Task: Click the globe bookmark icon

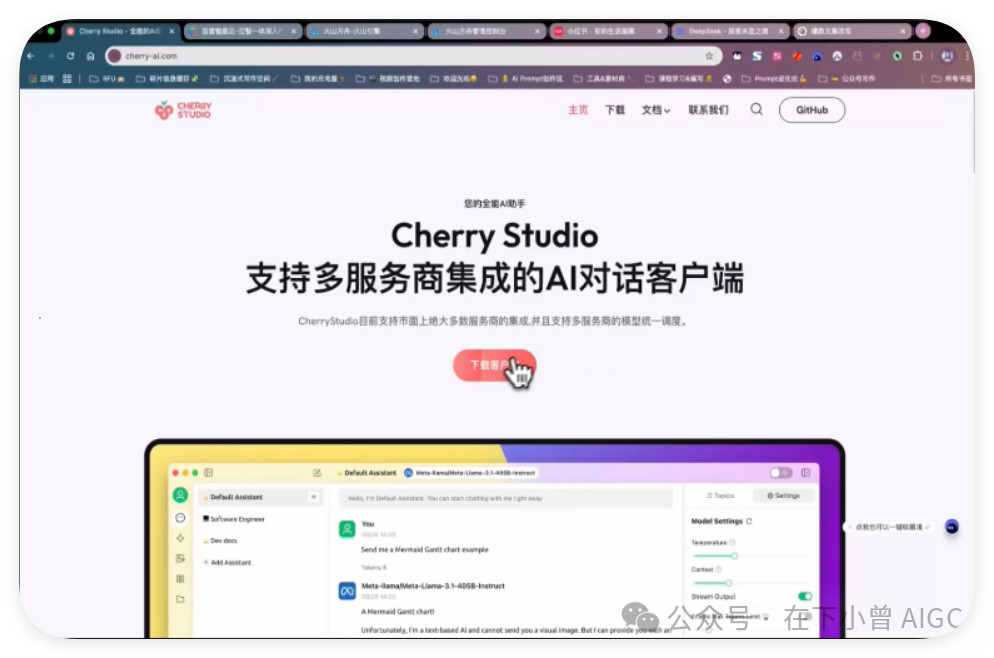Action: point(727,79)
